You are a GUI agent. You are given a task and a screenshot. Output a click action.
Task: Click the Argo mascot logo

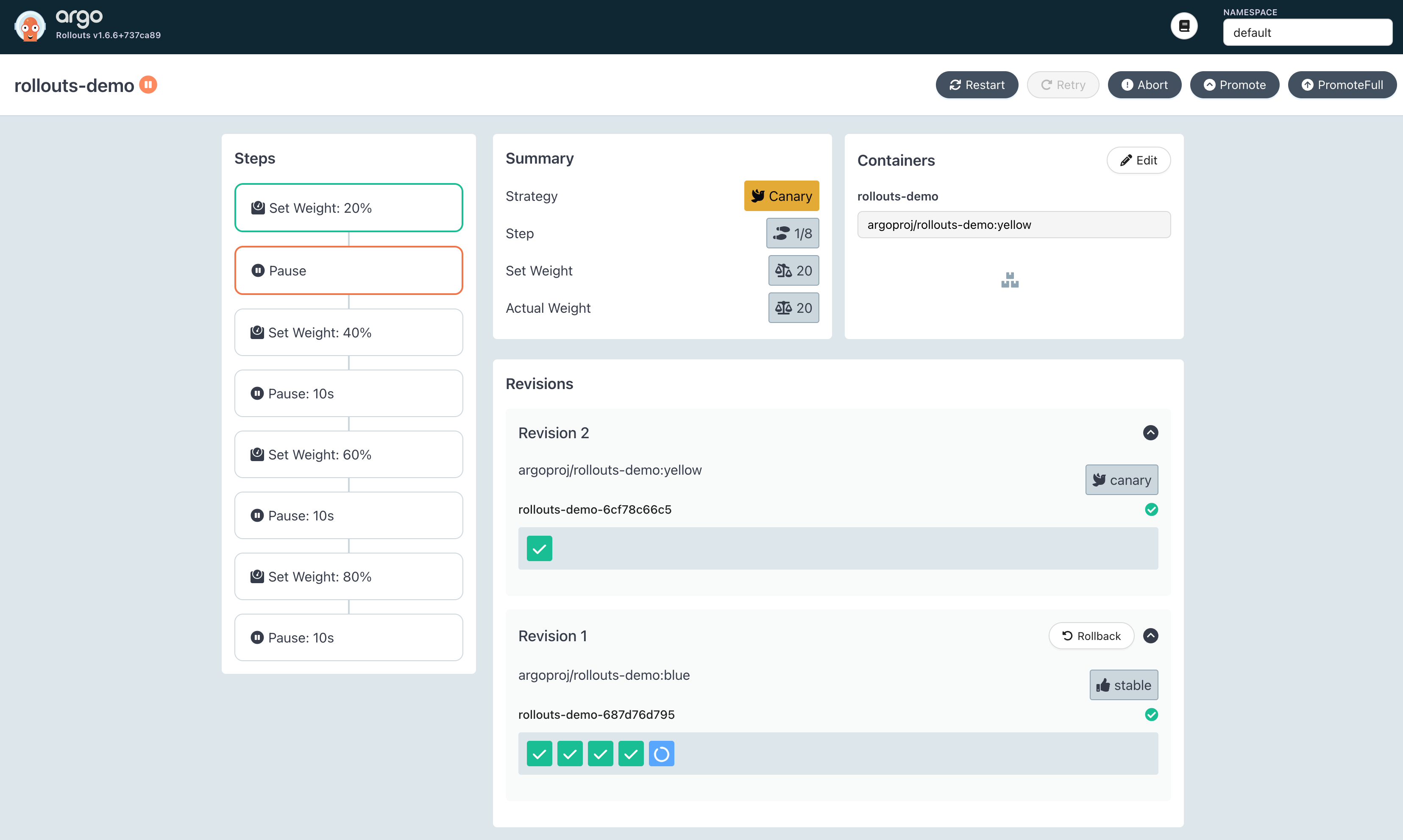[30, 26]
